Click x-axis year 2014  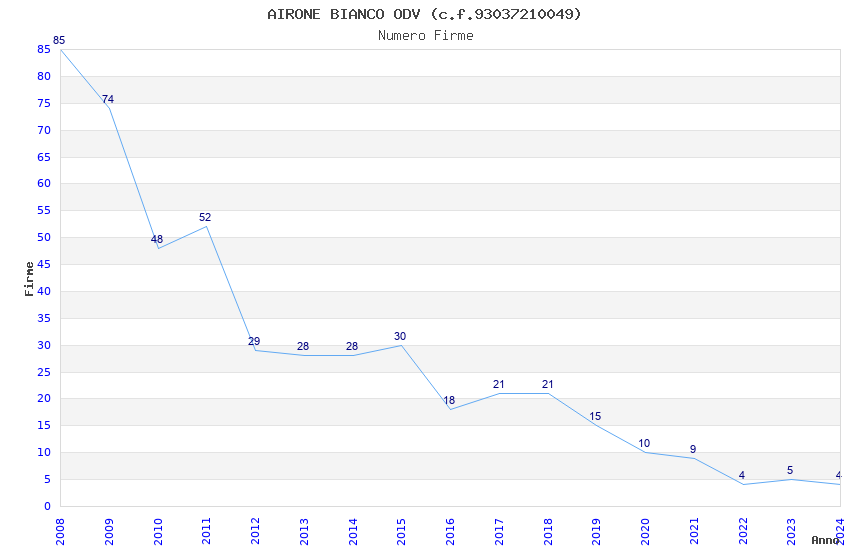[353, 531]
